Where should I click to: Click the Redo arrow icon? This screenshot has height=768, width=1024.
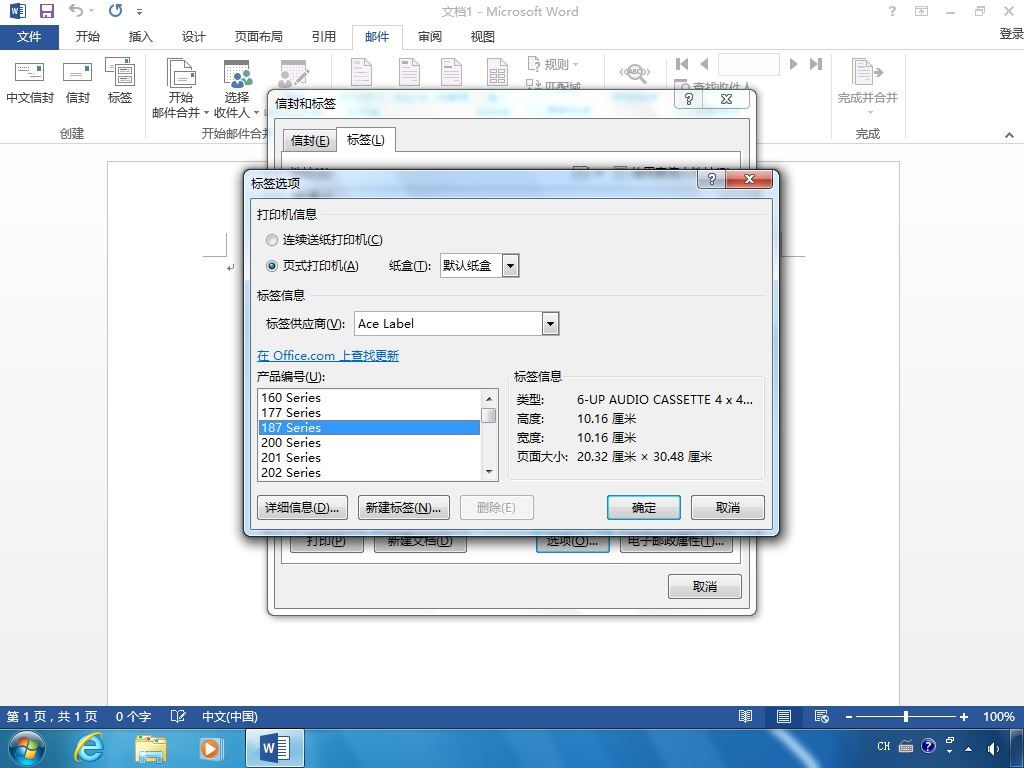[116, 10]
